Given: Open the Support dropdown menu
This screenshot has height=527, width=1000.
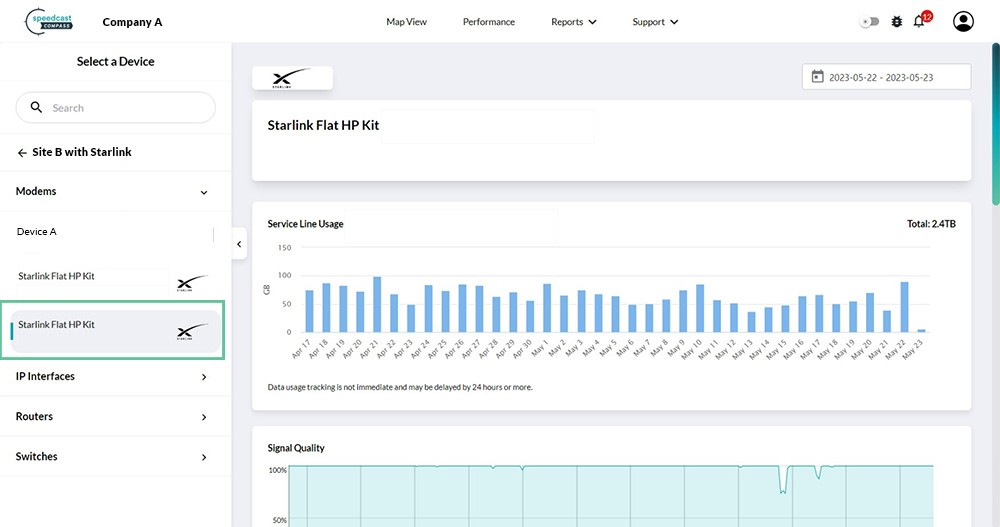Looking at the screenshot, I should point(655,22).
